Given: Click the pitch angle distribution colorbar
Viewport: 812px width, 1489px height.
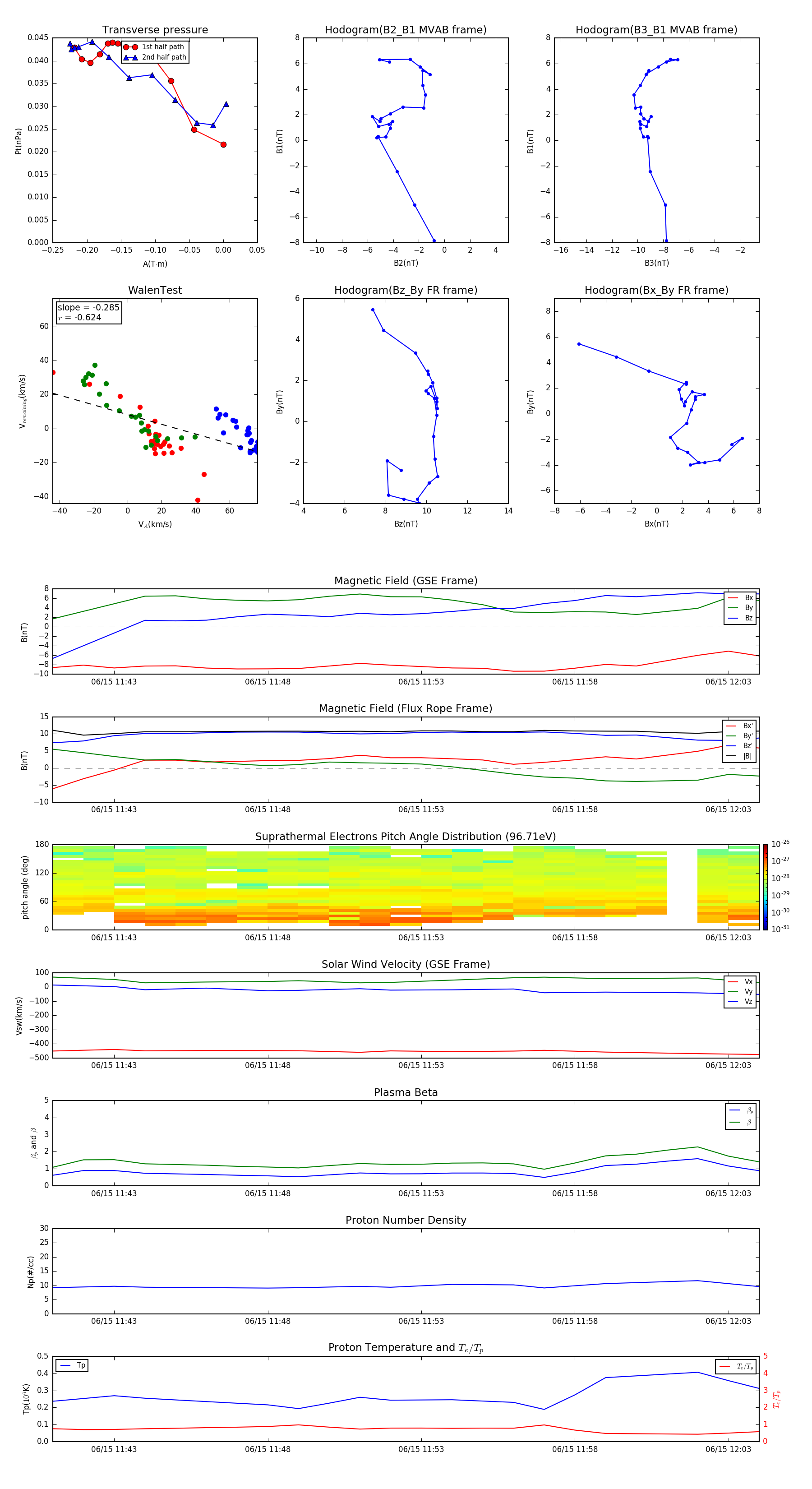Looking at the screenshot, I should coord(765,887).
